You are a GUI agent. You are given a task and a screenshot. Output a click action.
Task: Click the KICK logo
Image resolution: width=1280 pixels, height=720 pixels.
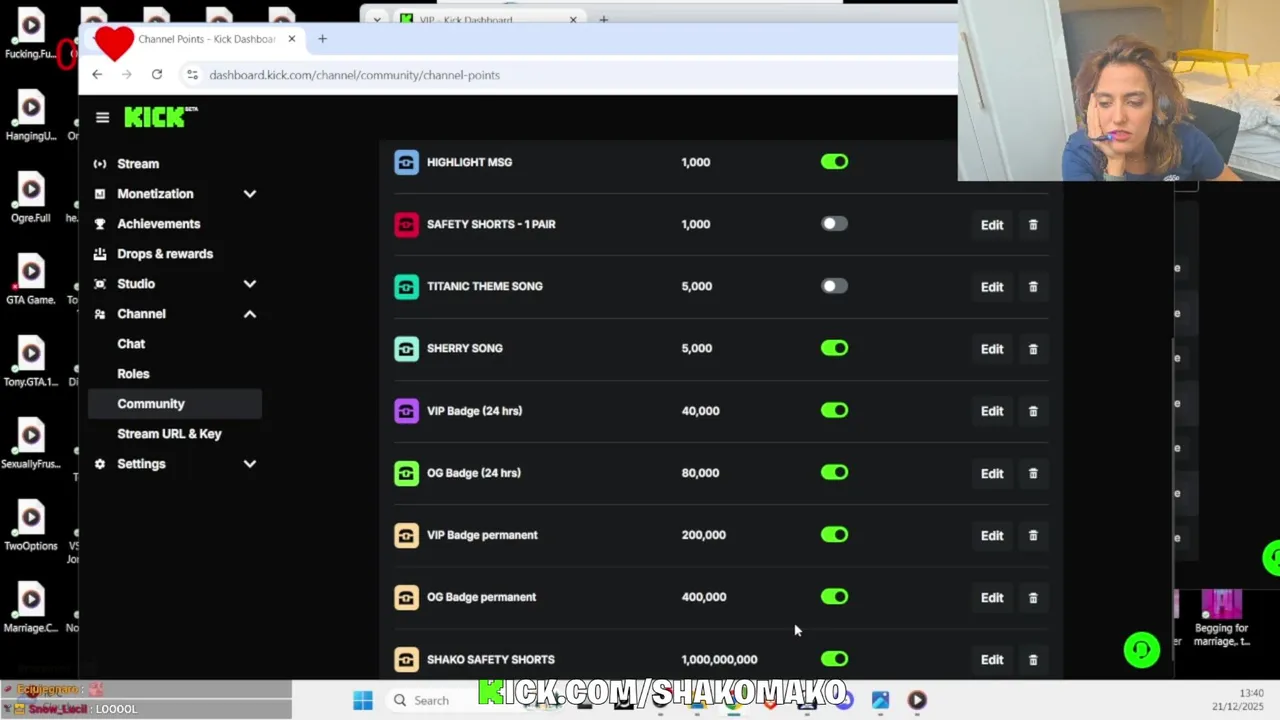tap(160, 117)
